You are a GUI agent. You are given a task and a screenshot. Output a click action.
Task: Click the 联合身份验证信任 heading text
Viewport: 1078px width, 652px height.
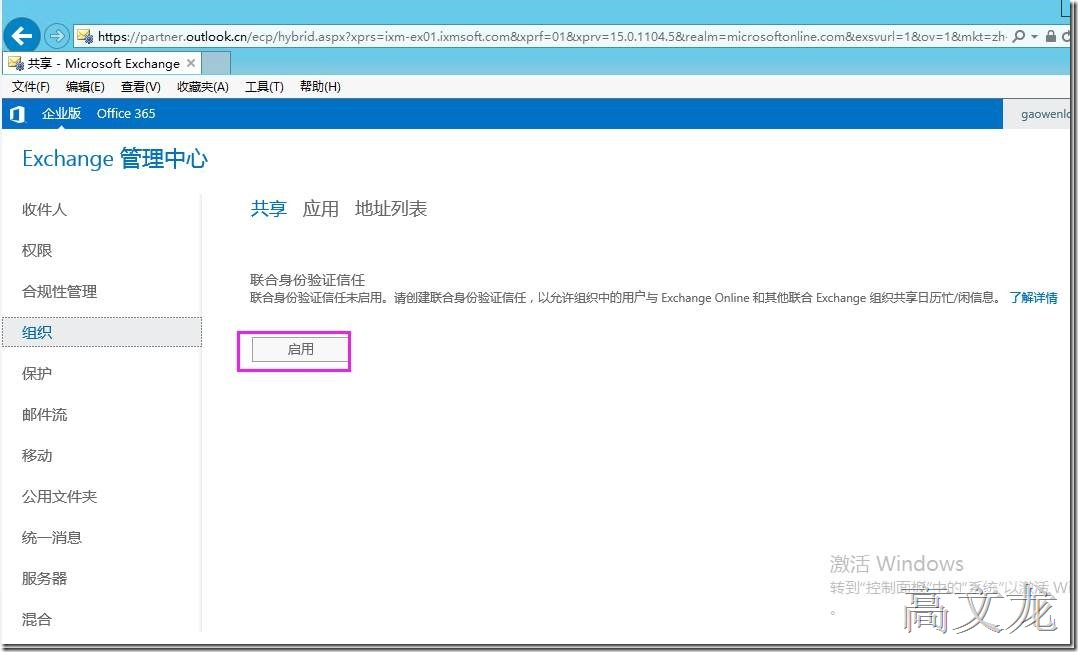(x=307, y=280)
